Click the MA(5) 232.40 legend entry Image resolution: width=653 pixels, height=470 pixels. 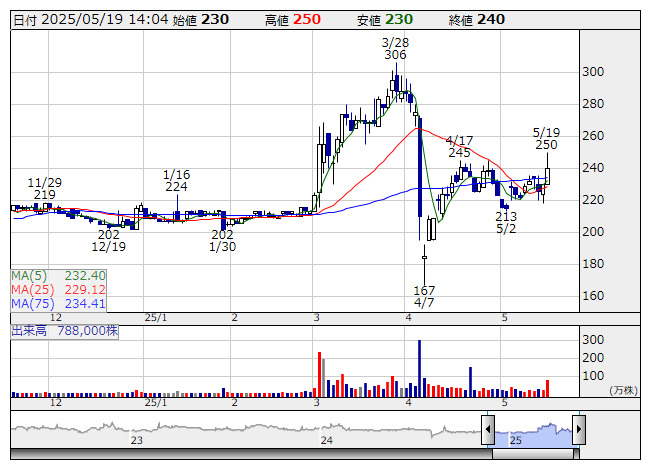click(58, 276)
